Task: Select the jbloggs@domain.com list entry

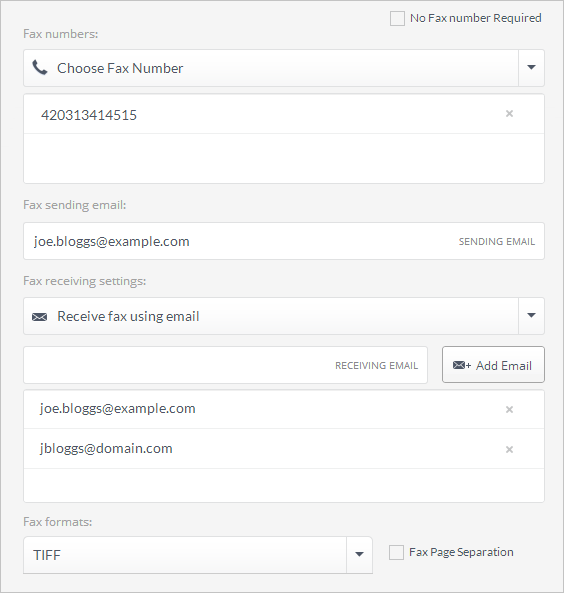Action: coord(284,449)
